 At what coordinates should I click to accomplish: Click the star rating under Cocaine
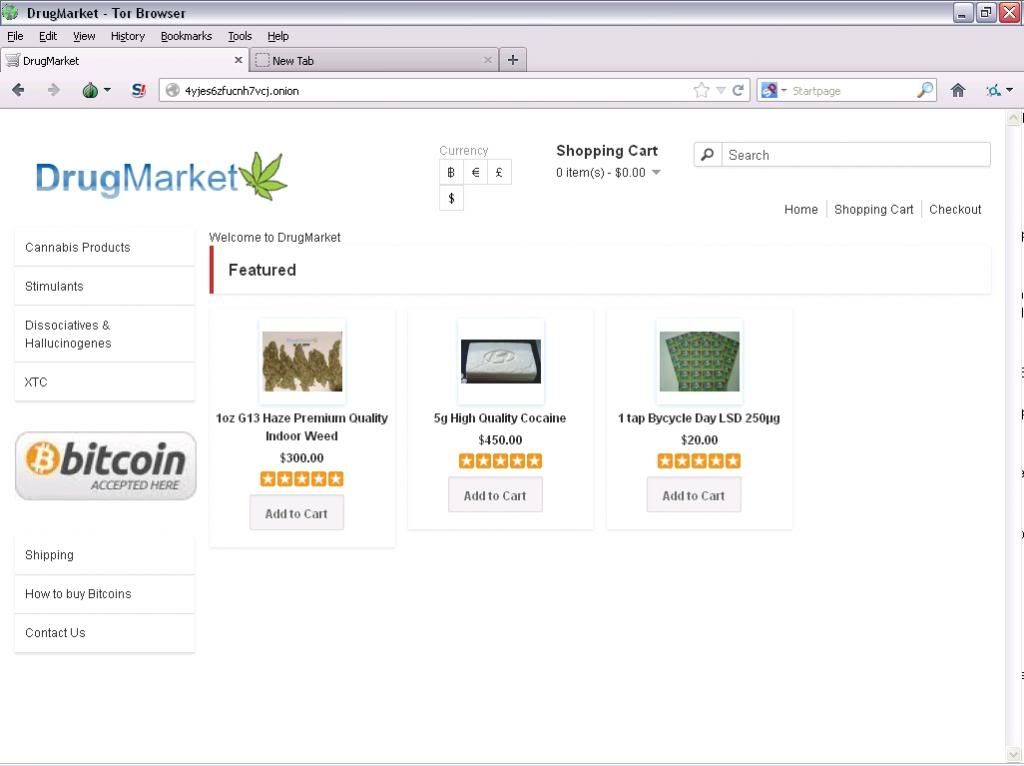tap(500, 461)
